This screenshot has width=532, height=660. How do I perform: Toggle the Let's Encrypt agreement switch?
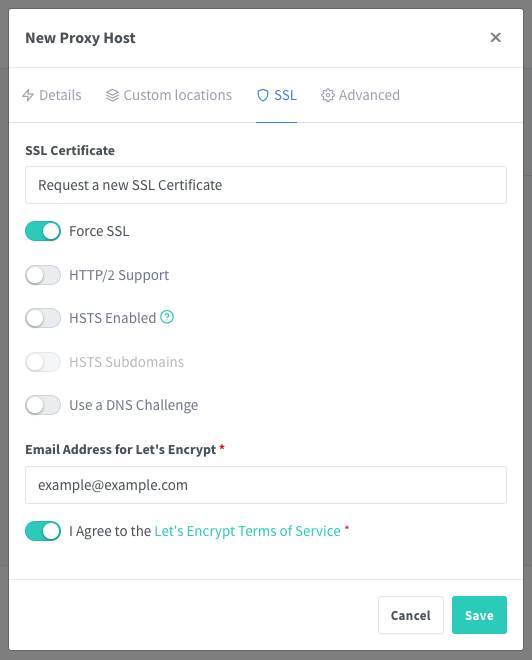(43, 531)
